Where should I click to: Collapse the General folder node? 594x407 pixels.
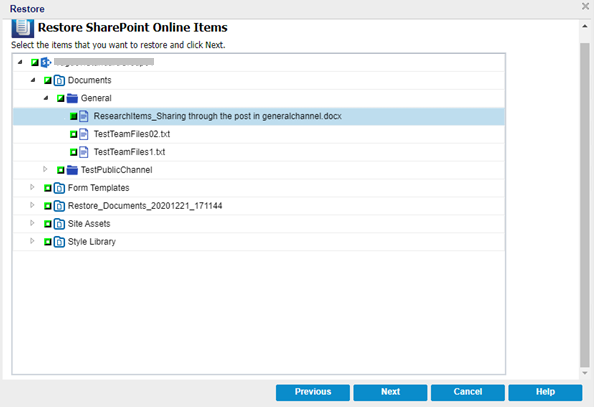point(46,98)
